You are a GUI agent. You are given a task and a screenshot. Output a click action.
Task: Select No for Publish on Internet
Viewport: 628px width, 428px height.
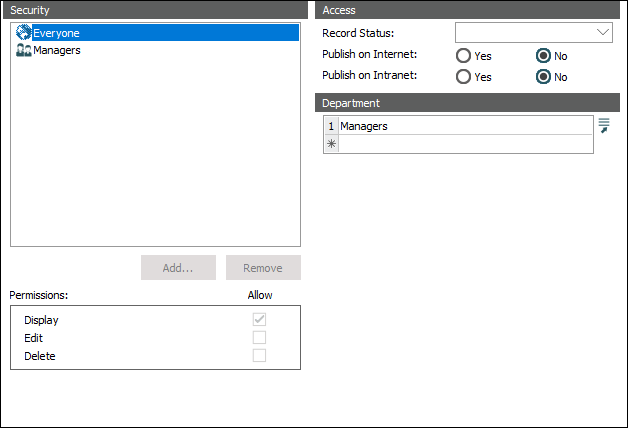pyautogui.click(x=544, y=56)
